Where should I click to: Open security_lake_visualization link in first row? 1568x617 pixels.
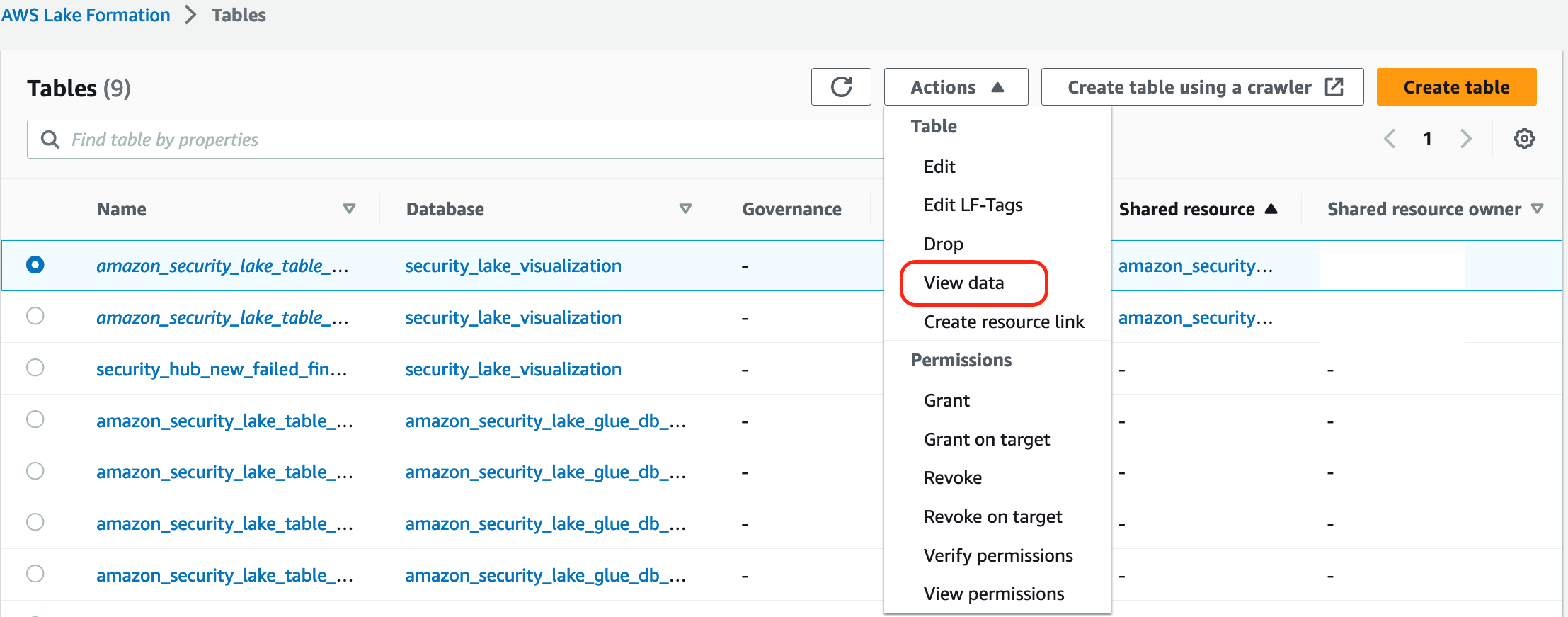[x=513, y=266]
